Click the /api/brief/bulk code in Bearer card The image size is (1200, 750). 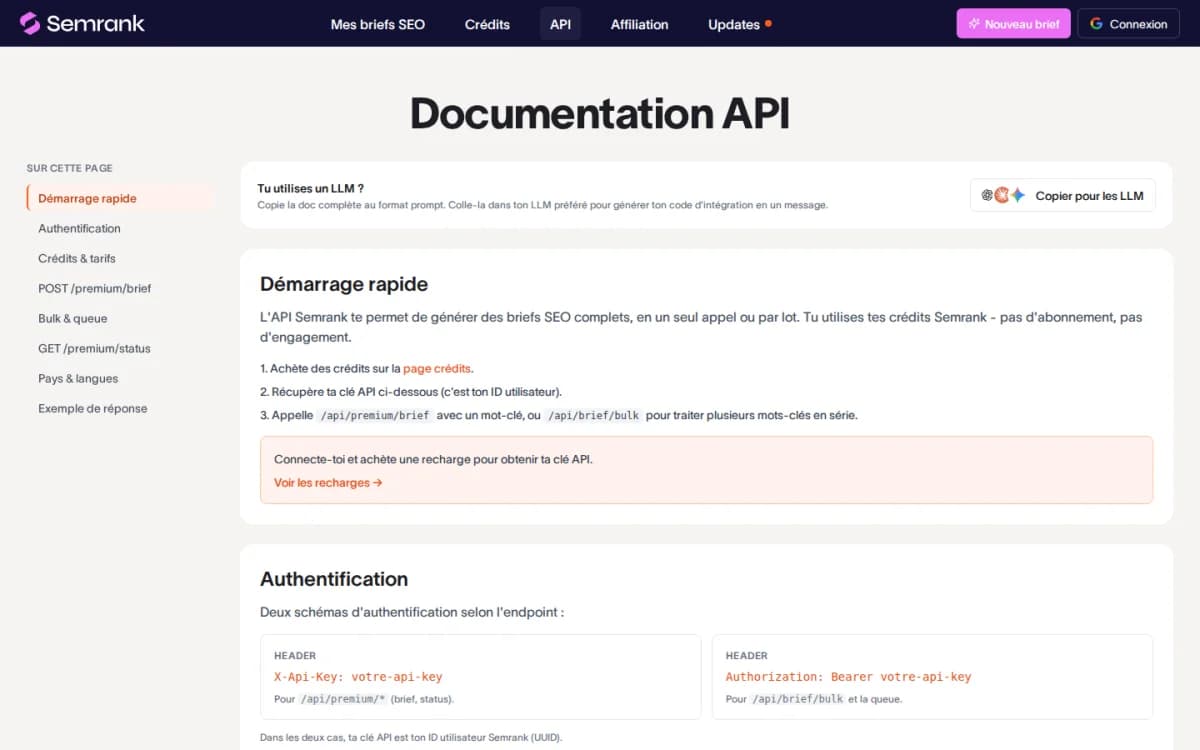[x=799, y=699]
